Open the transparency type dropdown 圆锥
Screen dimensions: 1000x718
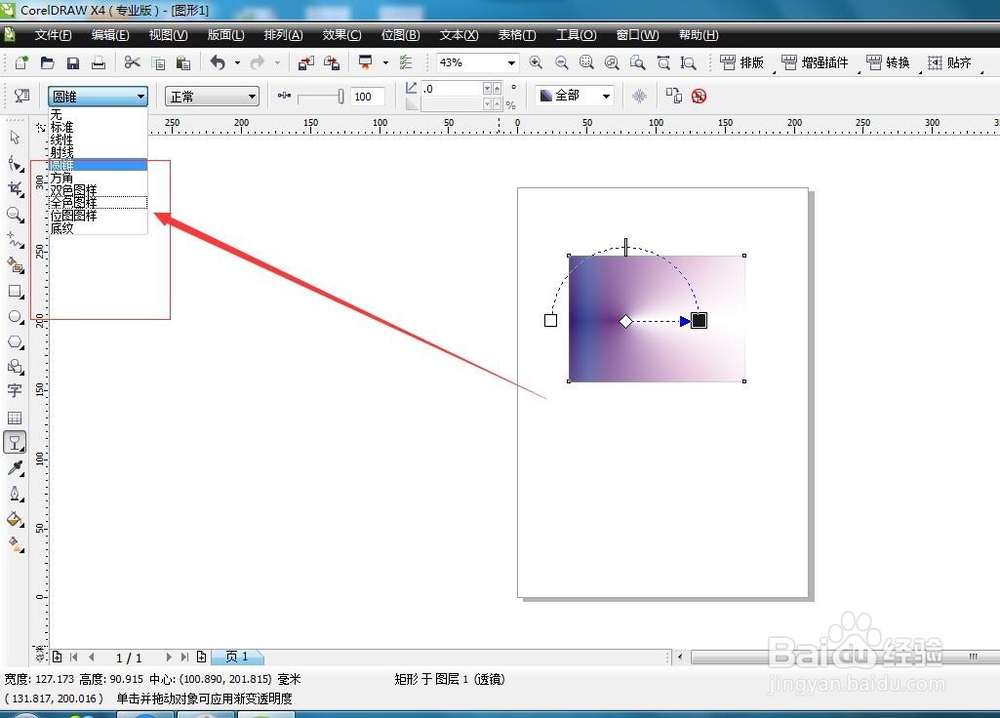click(x=98, y=96)
